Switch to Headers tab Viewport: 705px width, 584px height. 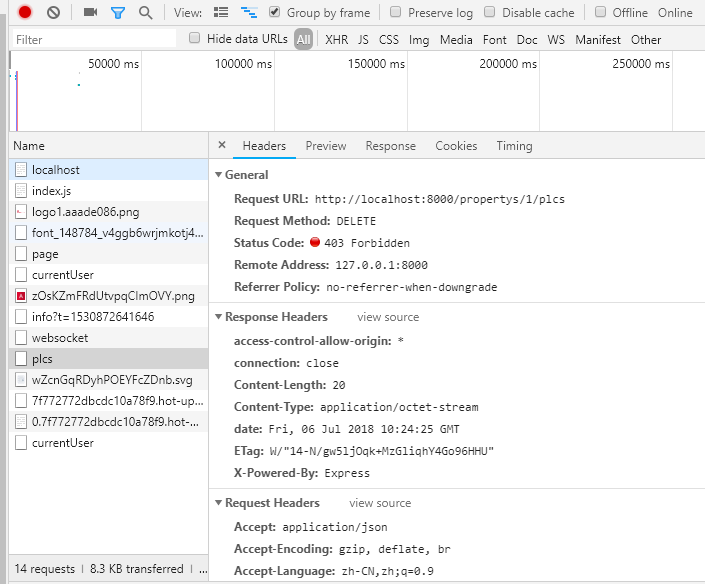click(x=264, y=146)
